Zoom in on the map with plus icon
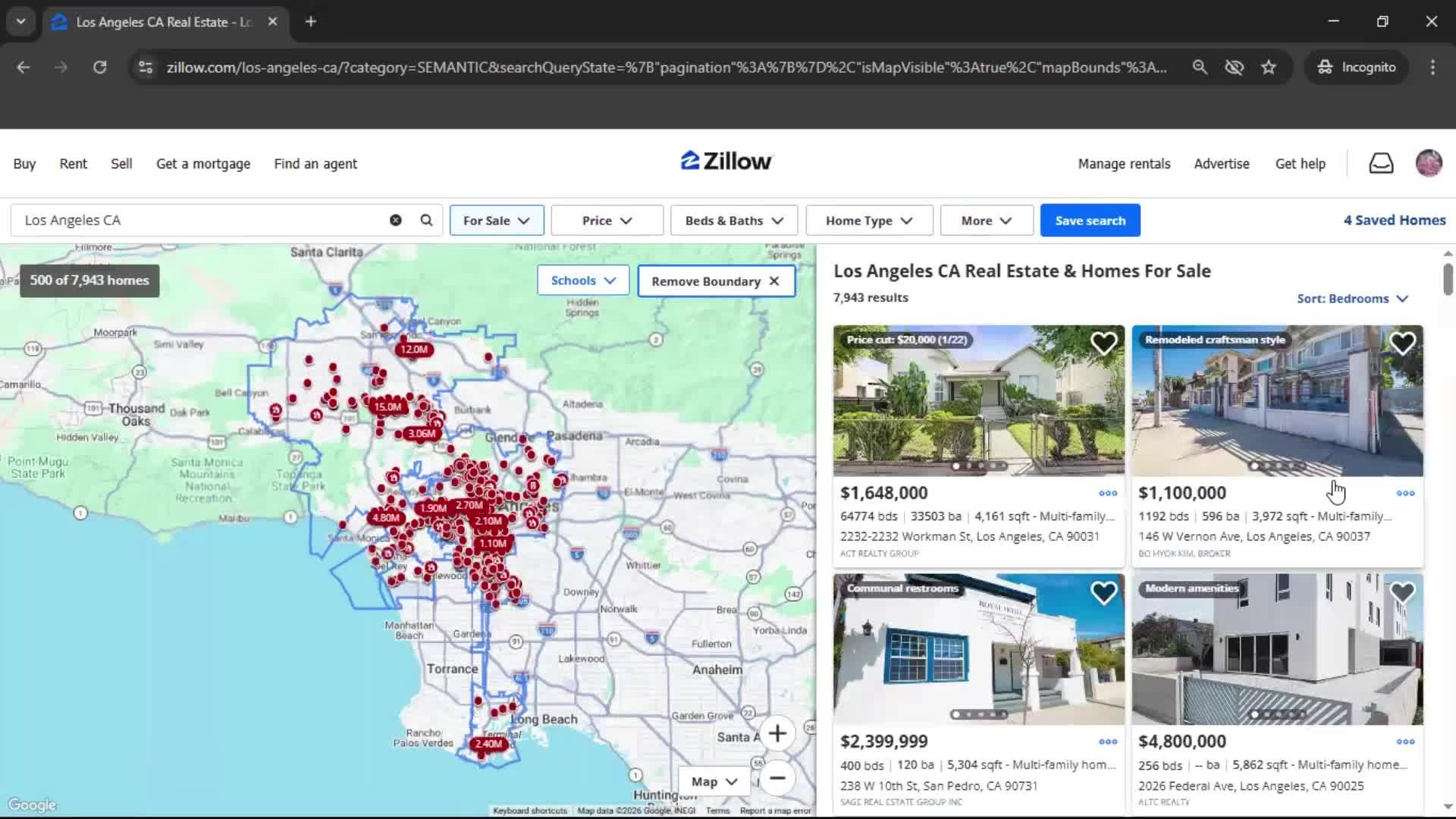This screenshot has width=1456, height=819. click(778, 733)
